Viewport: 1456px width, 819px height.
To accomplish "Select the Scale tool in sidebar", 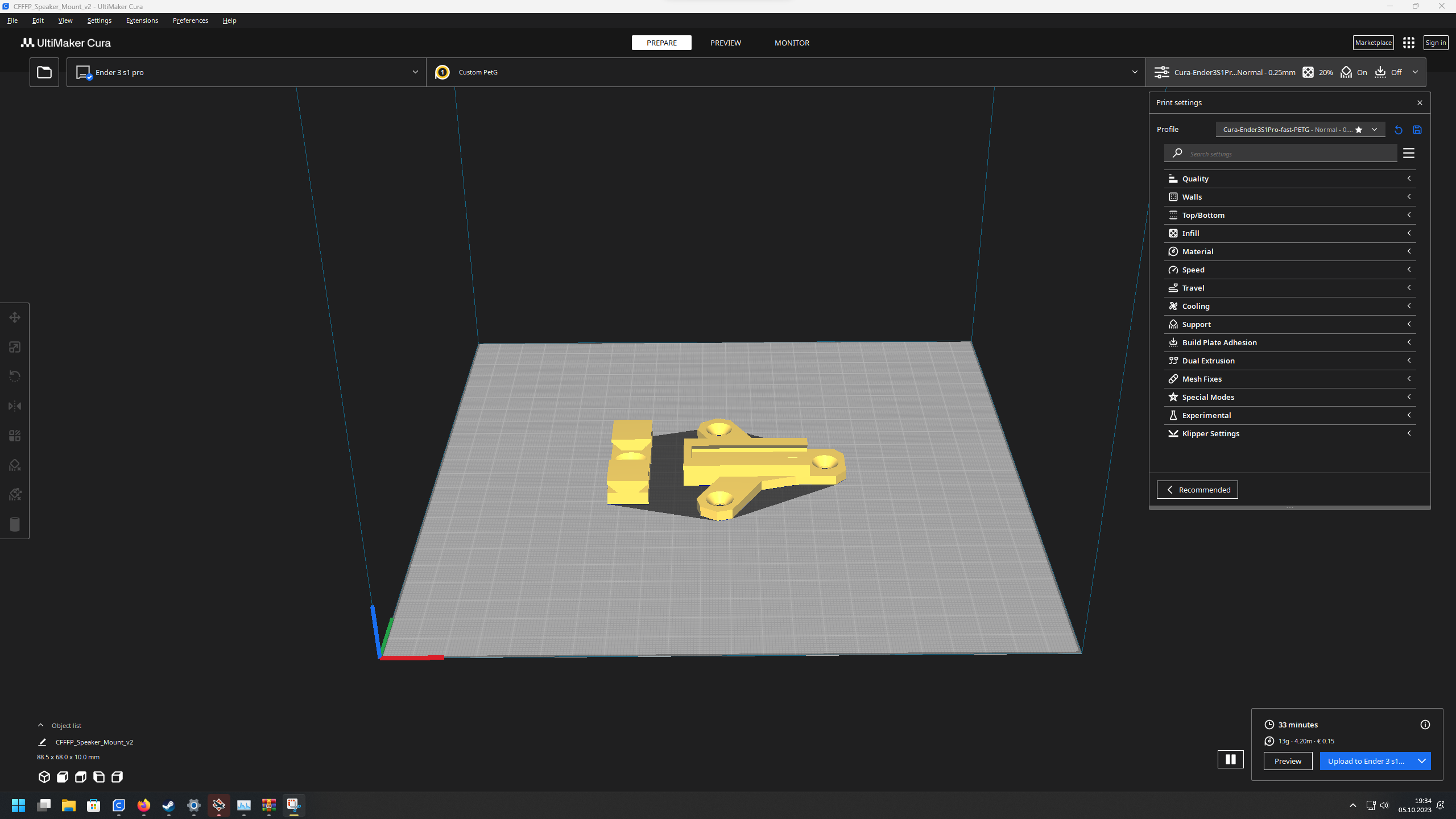I will click(15, 347).
